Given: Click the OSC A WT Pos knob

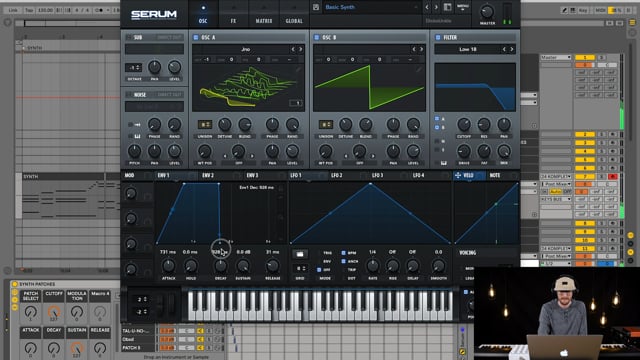Looking at the screenshot, I should tap(204, 151).
